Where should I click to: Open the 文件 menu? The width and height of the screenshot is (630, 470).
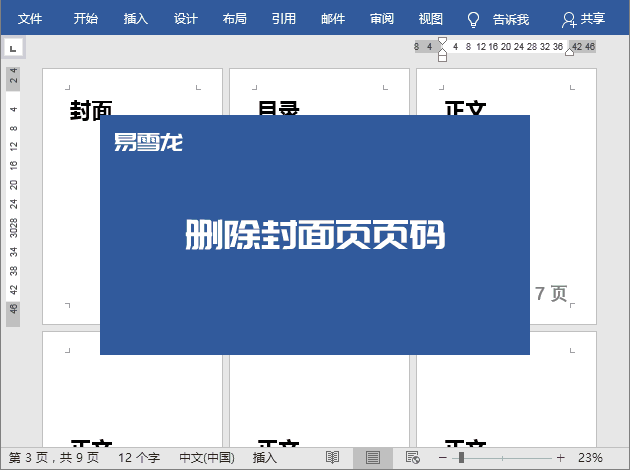pos(30,18)
